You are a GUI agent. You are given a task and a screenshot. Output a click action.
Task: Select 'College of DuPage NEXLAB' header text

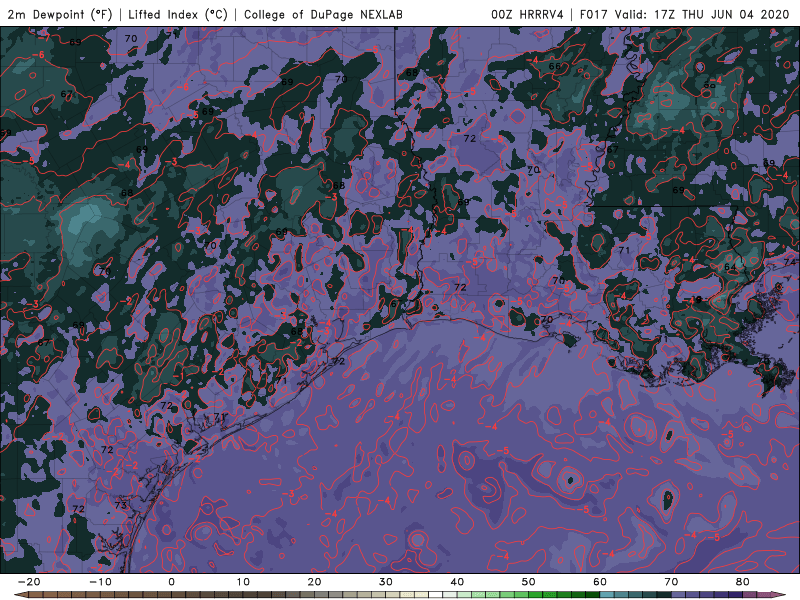tap(323, 14)
